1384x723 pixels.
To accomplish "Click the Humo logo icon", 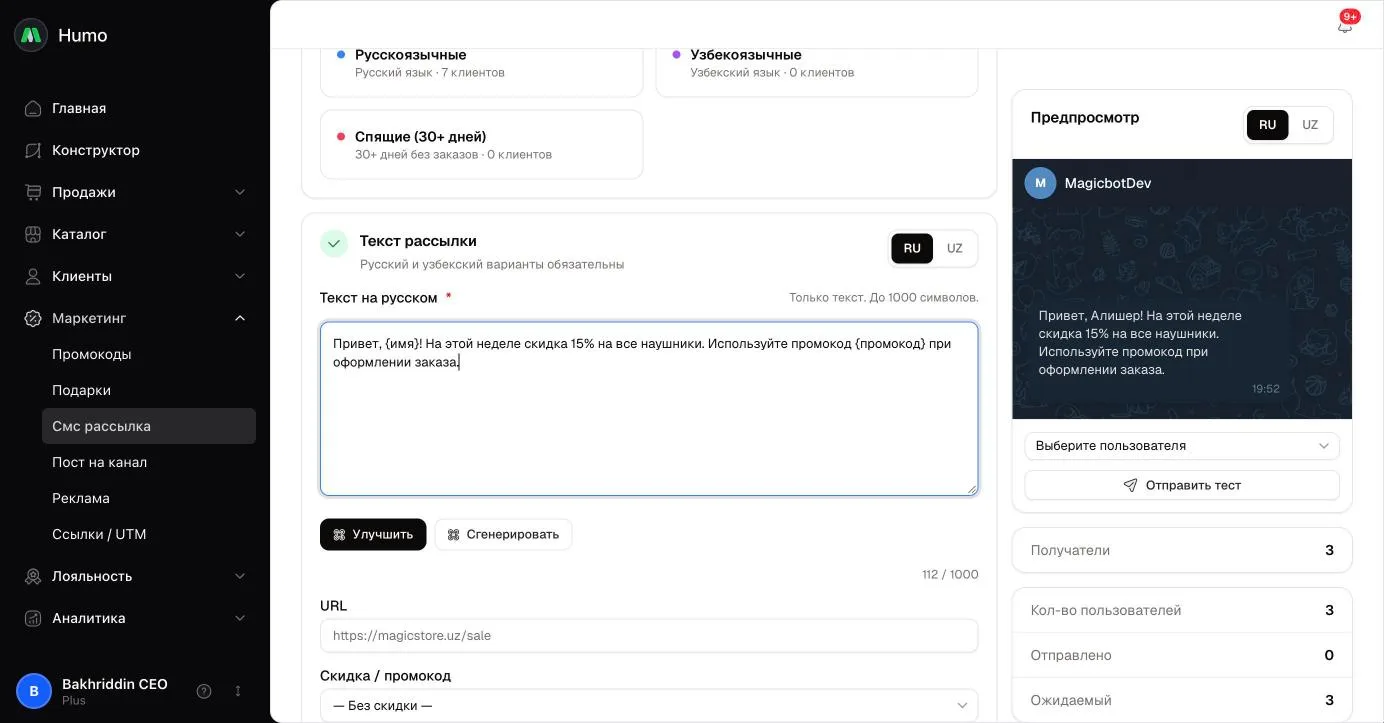I will (x=31, y=35).
